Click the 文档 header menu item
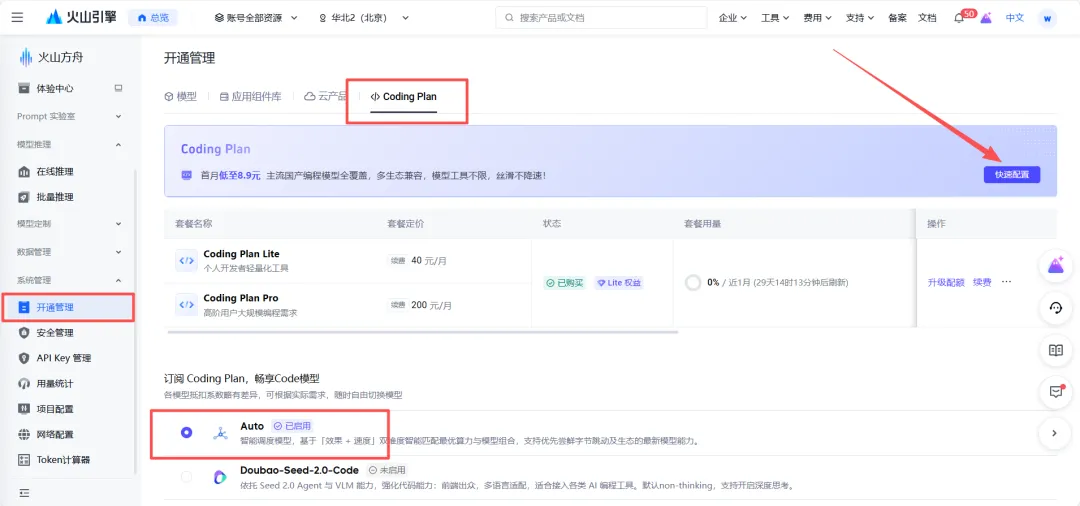Image resolution: width=1080 pixels, height=506 pixels. click(927, 18)
